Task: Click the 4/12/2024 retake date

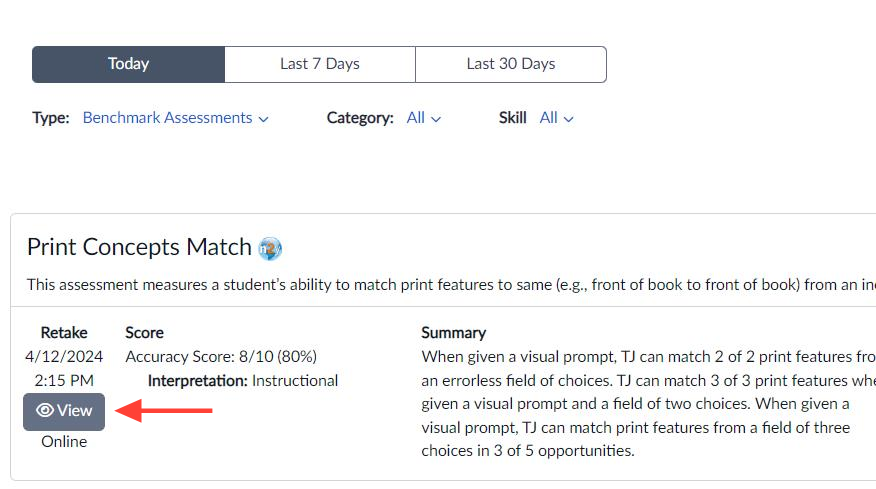Action: [64, 357]
